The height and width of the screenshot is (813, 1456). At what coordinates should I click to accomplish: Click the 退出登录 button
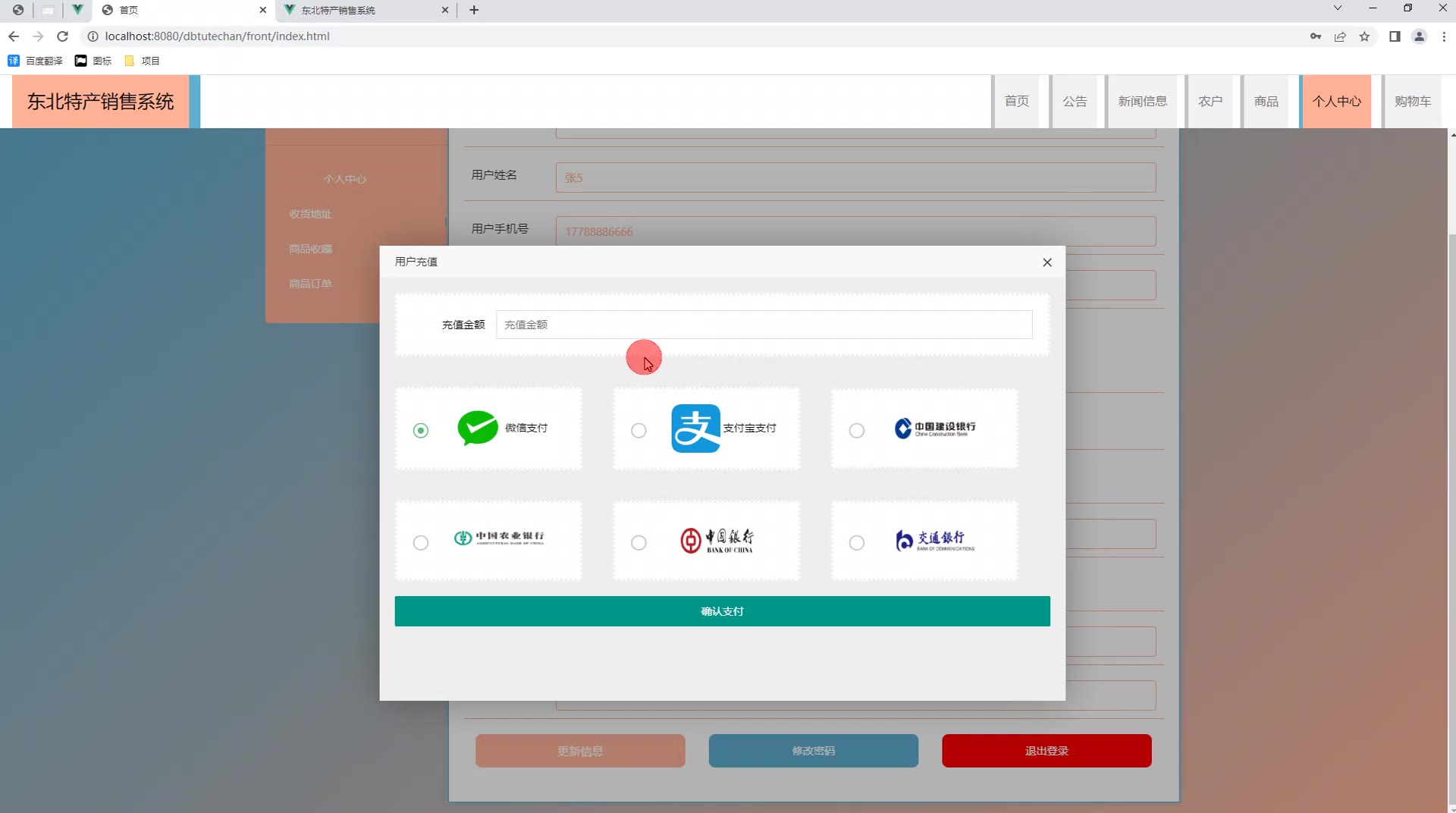point(1046,751)
